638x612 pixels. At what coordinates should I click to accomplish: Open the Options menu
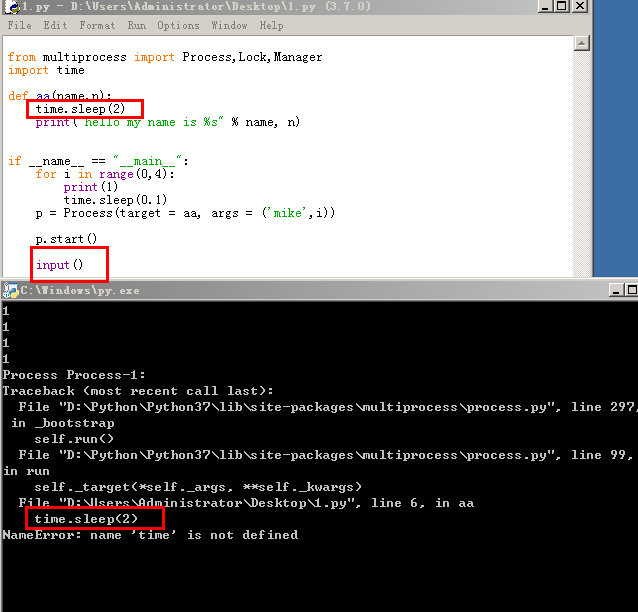178,25
